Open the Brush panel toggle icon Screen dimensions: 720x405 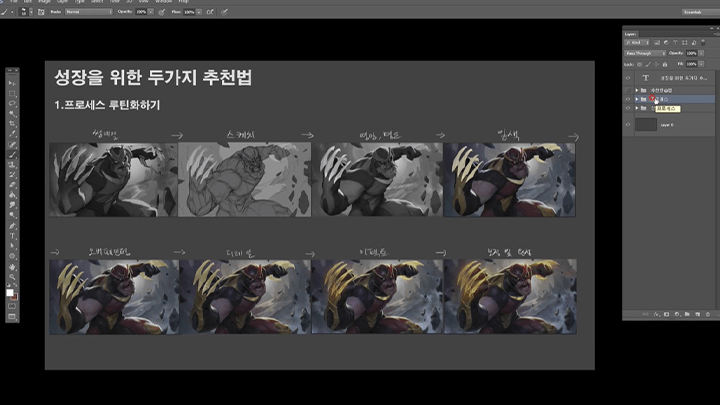click(41, 12)
